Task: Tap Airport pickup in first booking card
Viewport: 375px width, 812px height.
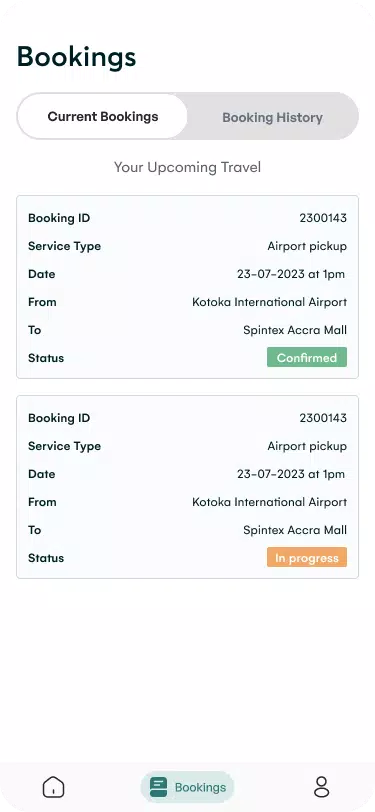Action: pyautogui.click(x=307, y=246)
